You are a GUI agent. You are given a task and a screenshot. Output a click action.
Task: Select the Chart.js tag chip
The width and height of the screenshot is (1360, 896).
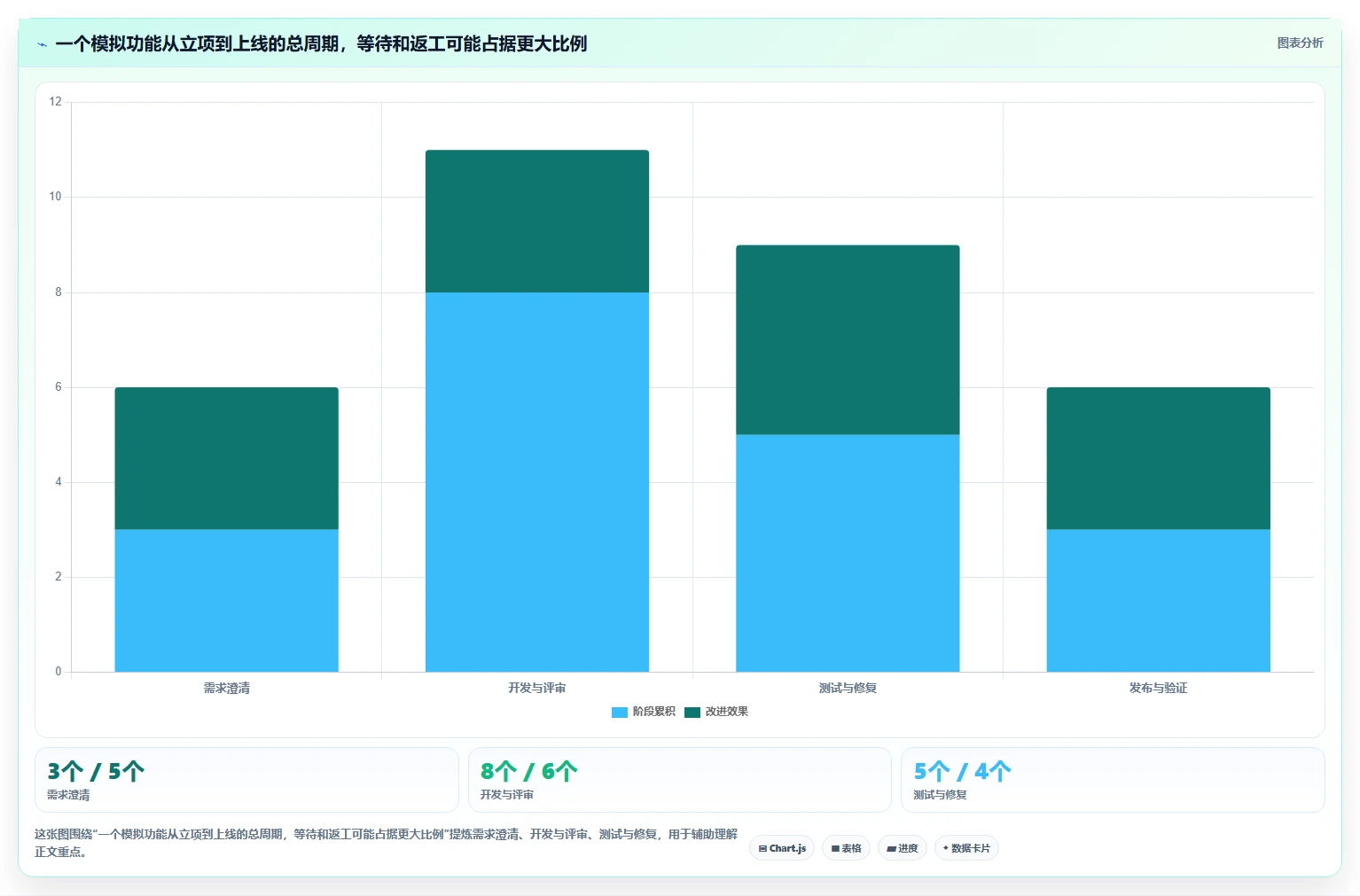tap(782, 848)
